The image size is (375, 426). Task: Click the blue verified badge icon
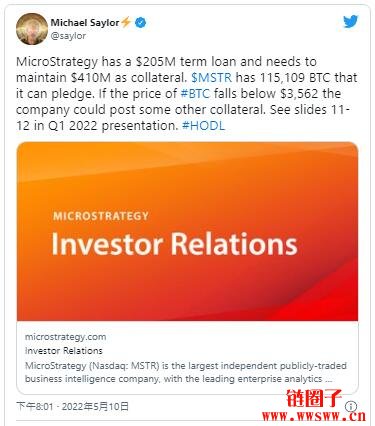point(141,23)
